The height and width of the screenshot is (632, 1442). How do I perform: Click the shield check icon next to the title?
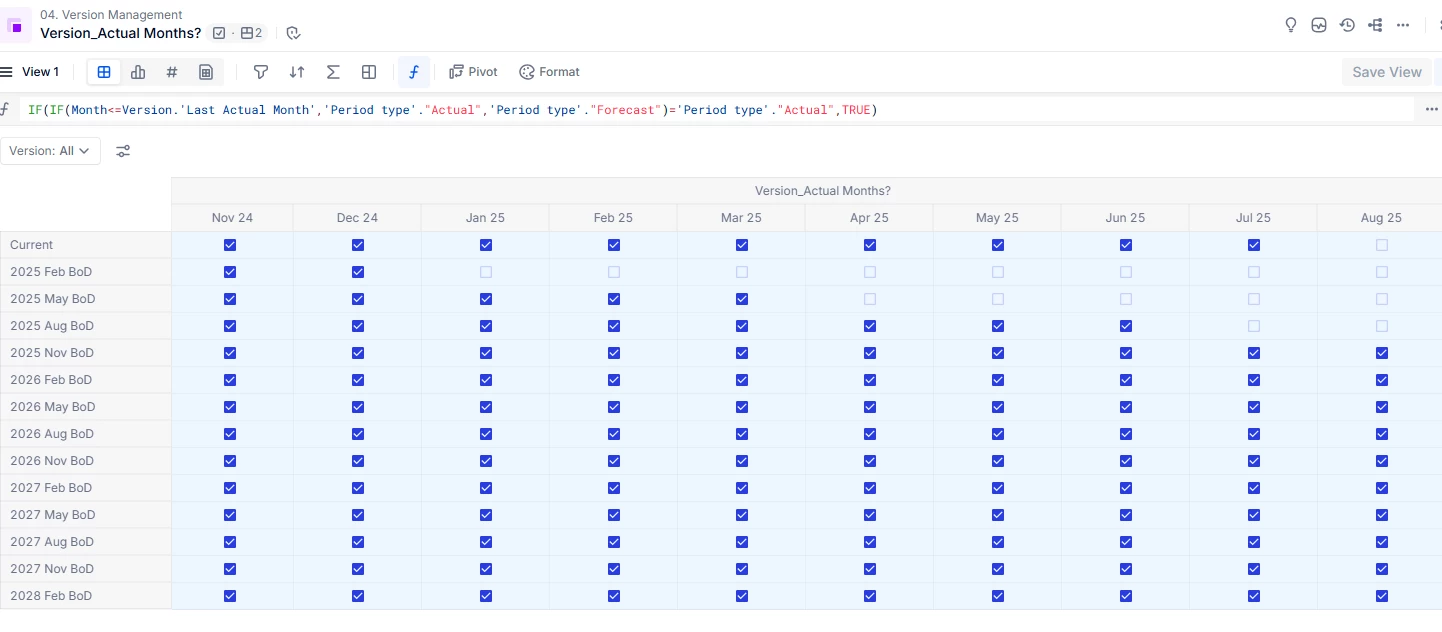[x=293, y=33]
